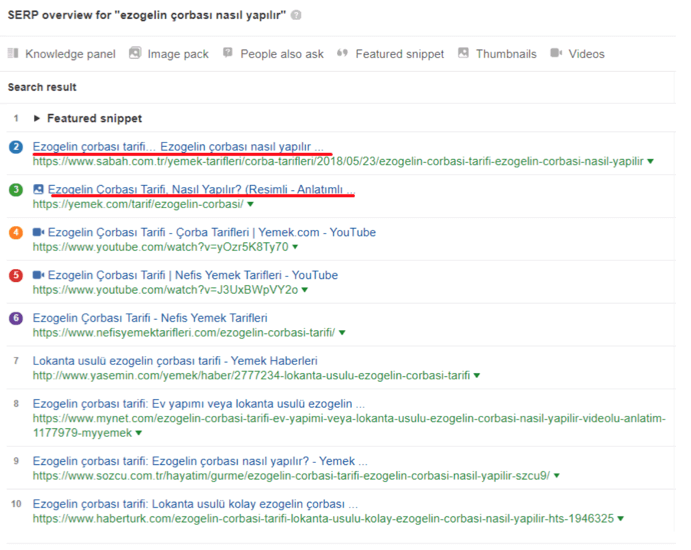Screen dimensions: 691x550
Task: Open dropdown arrow after sabah.com.tr URL
Action: click(x=651, y=161)
